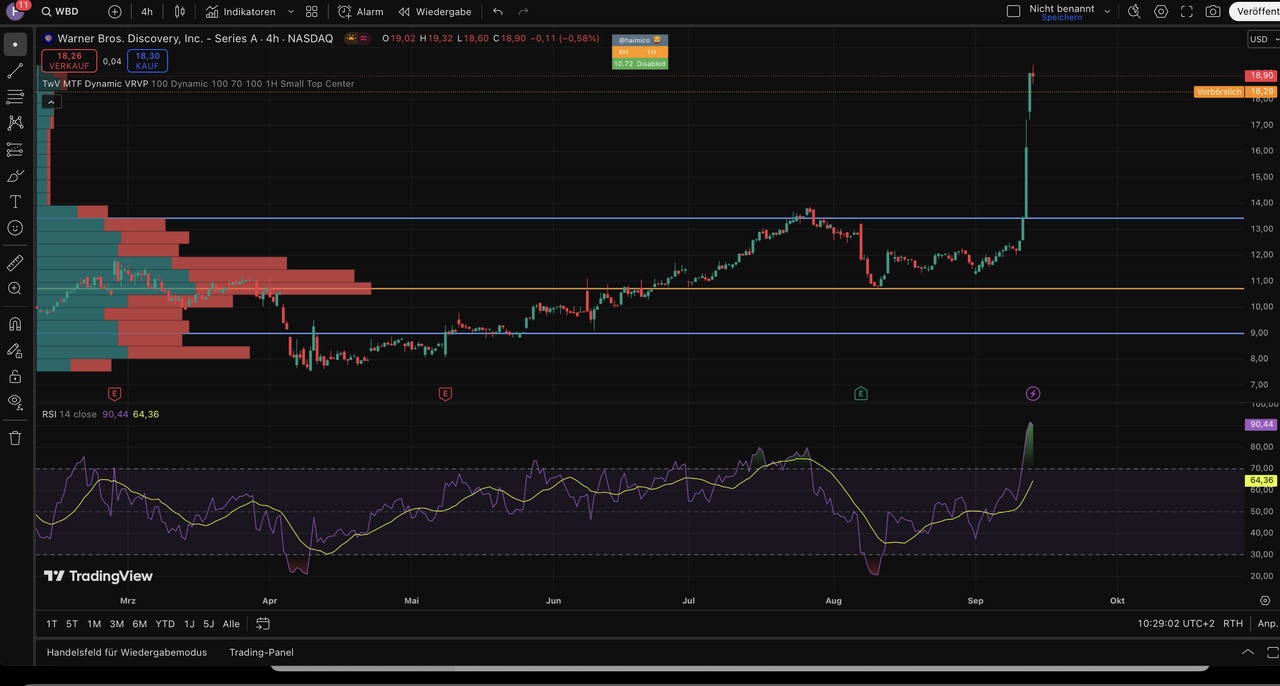Open the WBD symbol search
This screenshot has width=1280, height=686.
tap(61, 12)
